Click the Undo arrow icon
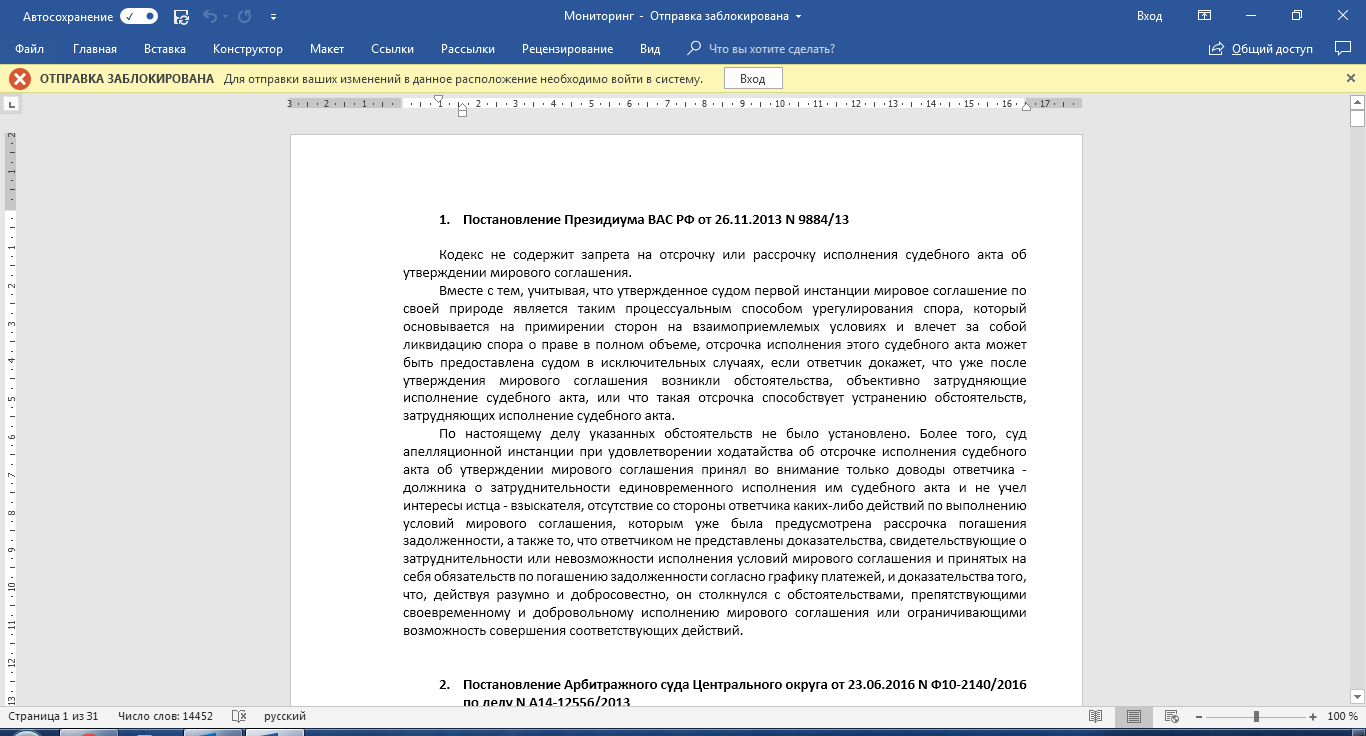Viewport: 1366px width, 736px height. tap(209, 16)
